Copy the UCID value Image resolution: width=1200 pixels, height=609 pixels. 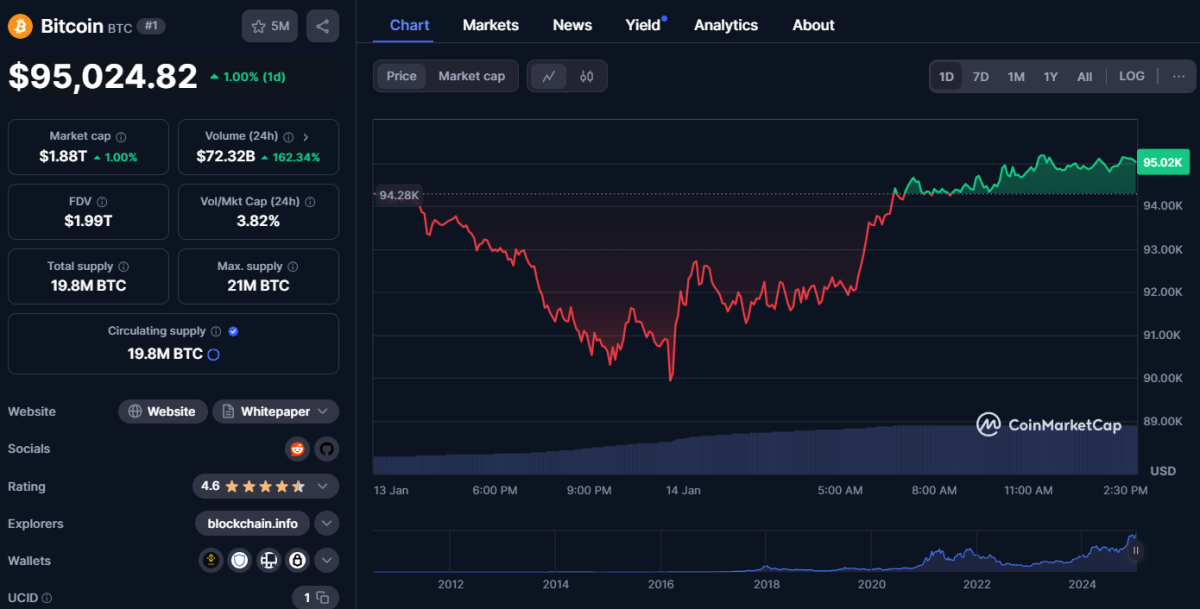tap(315, 598)
